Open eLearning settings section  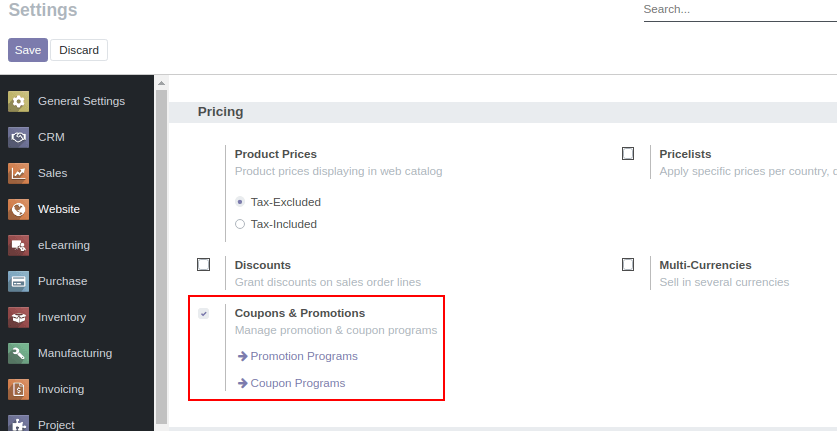click(77, 245)
